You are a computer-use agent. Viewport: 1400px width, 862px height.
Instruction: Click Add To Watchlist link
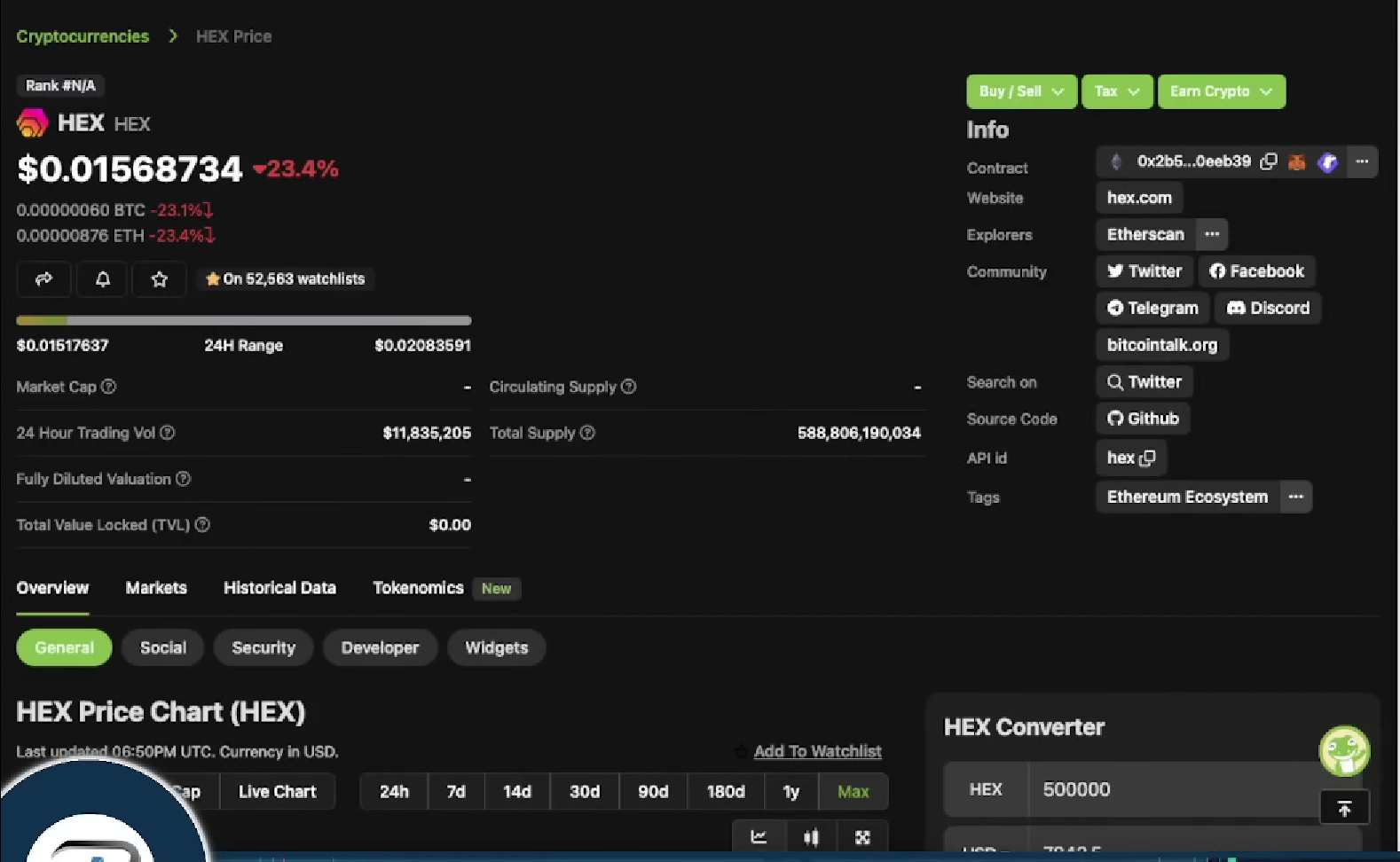point(818,751)
